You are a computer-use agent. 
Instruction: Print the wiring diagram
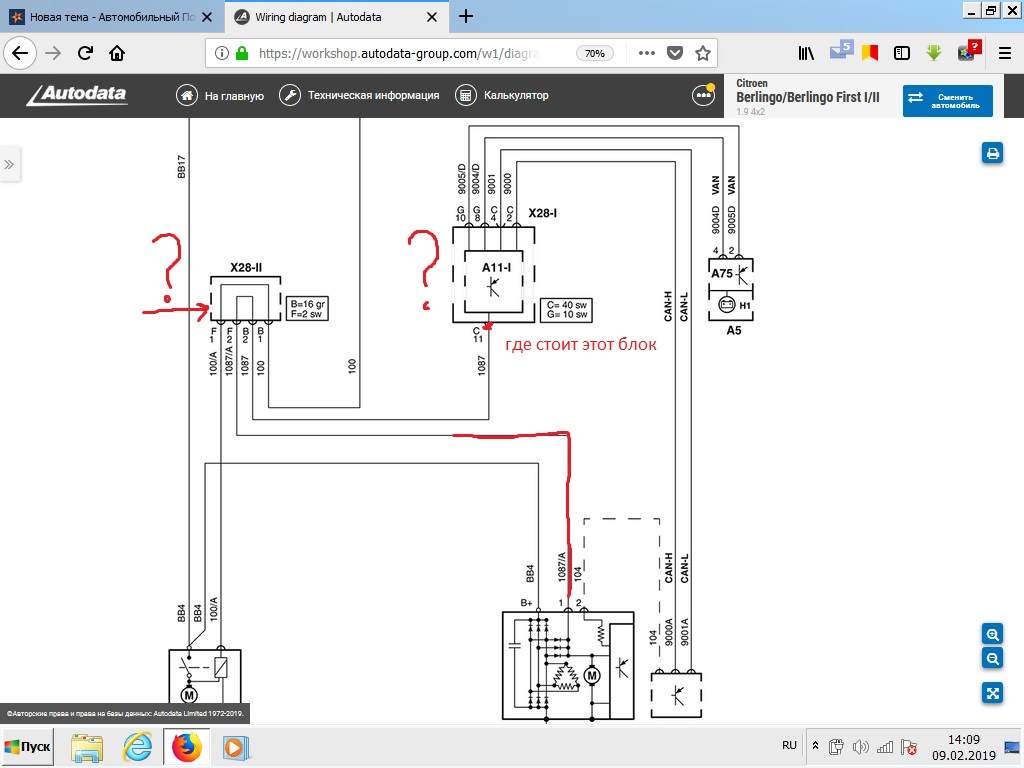(x=992, y=153)
